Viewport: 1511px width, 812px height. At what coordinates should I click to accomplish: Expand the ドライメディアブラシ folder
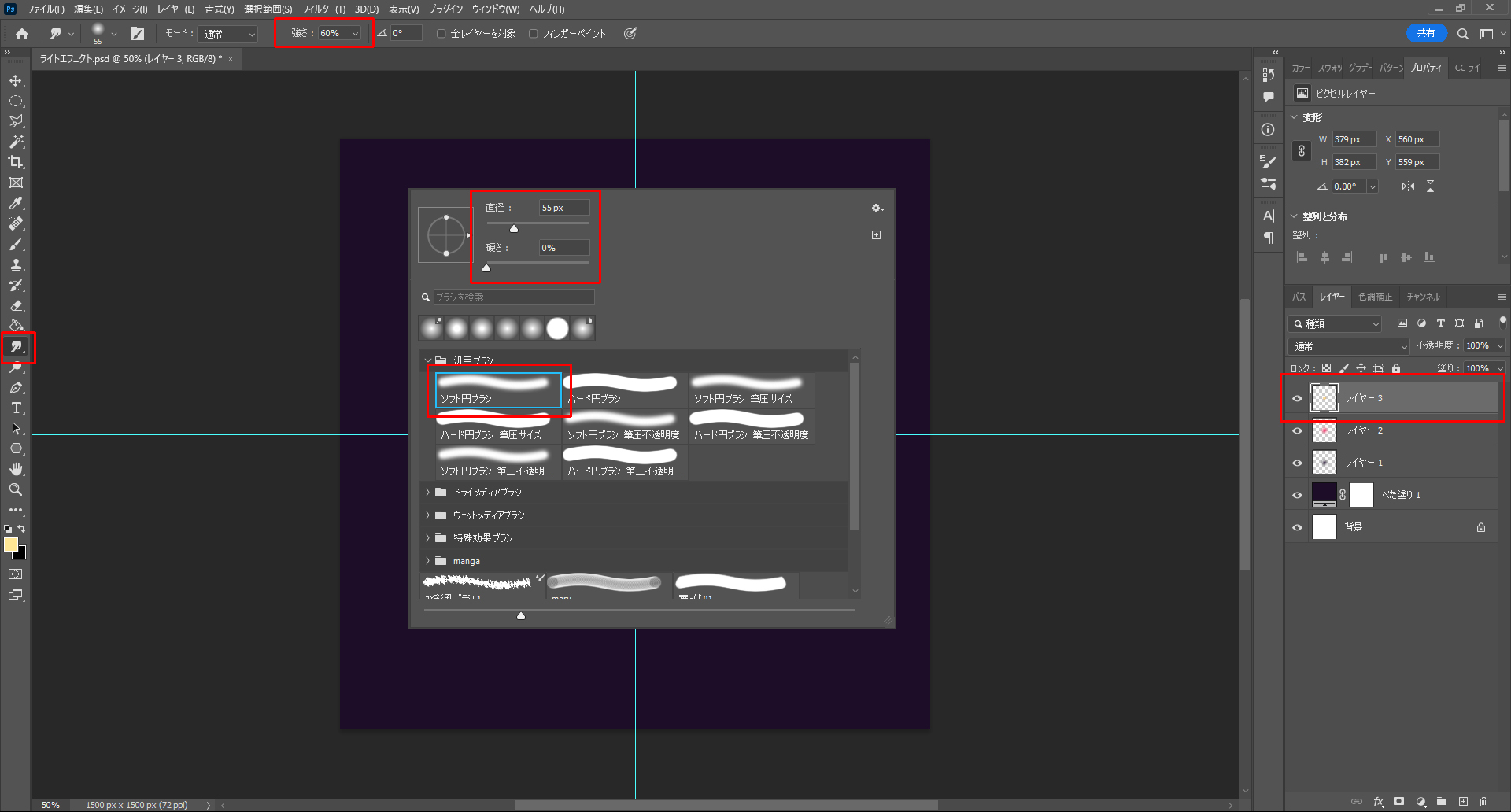[x=428, y=493]
